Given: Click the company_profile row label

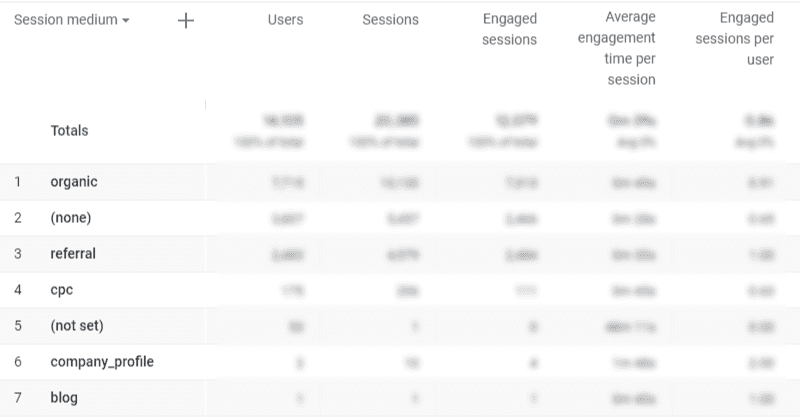Looking at the screenshot, I should (x=102, y=362).
